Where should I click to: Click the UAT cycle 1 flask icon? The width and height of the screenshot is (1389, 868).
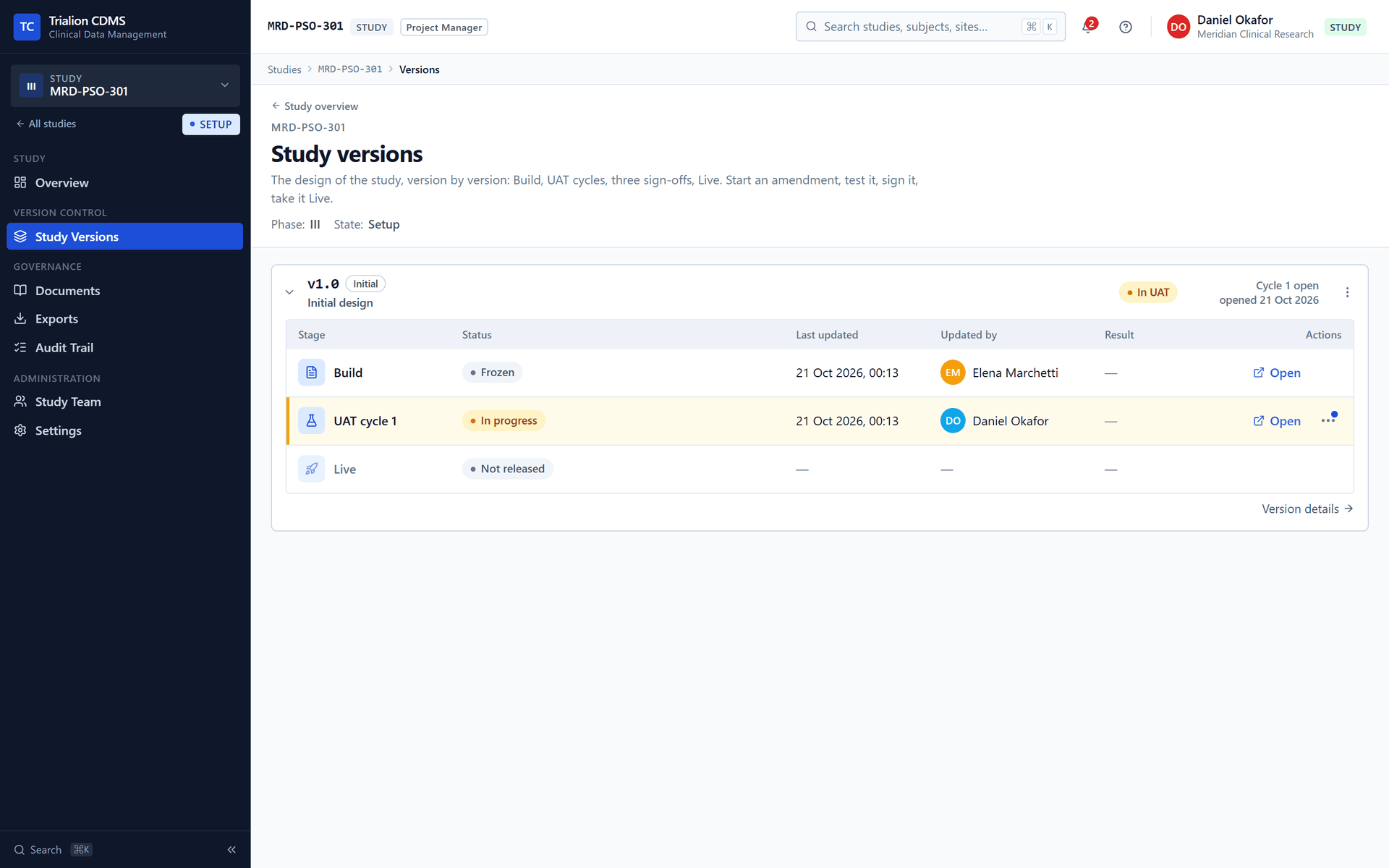(x=311, y=421)
